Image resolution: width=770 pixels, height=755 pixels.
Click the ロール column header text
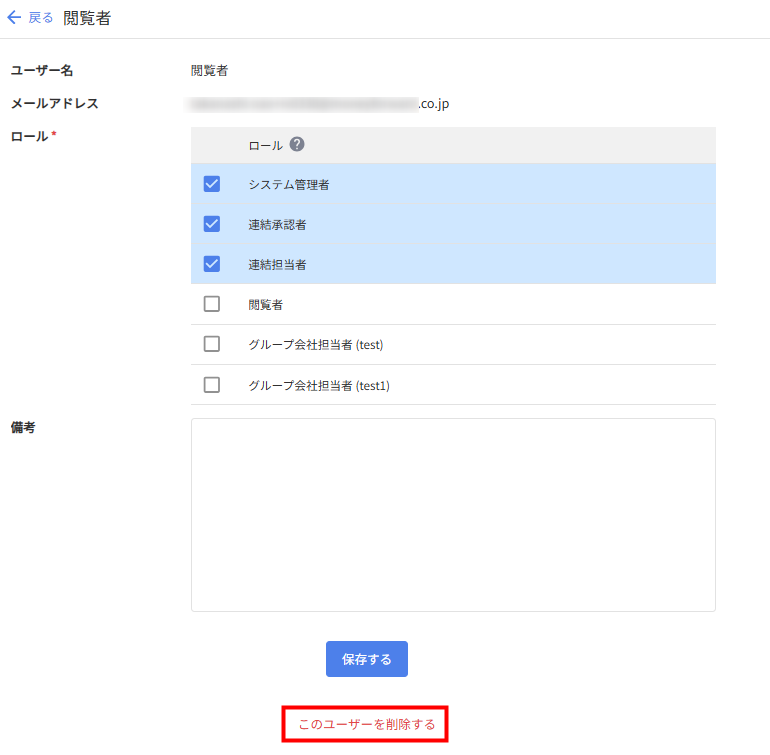265,146
